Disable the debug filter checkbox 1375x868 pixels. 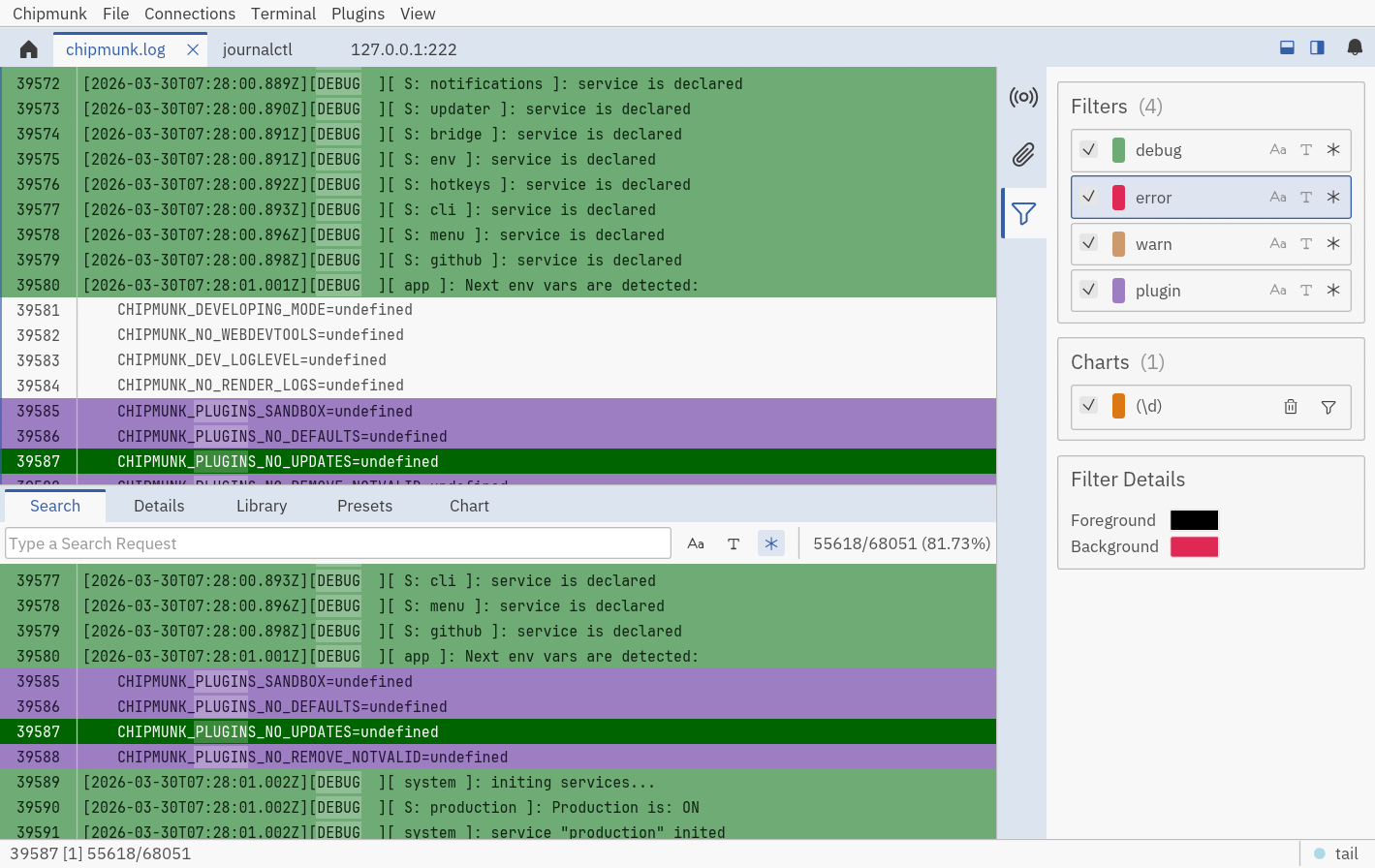pyautogui.click(x=1089, y=150)
